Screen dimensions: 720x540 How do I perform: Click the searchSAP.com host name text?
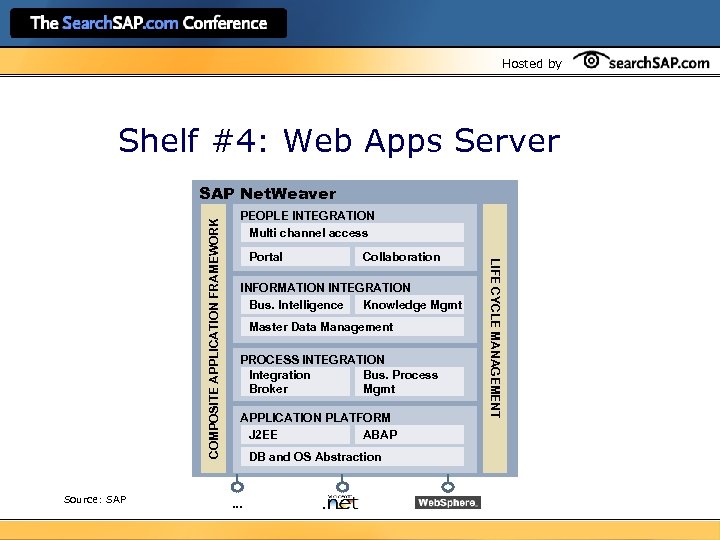tap(659, 62)
